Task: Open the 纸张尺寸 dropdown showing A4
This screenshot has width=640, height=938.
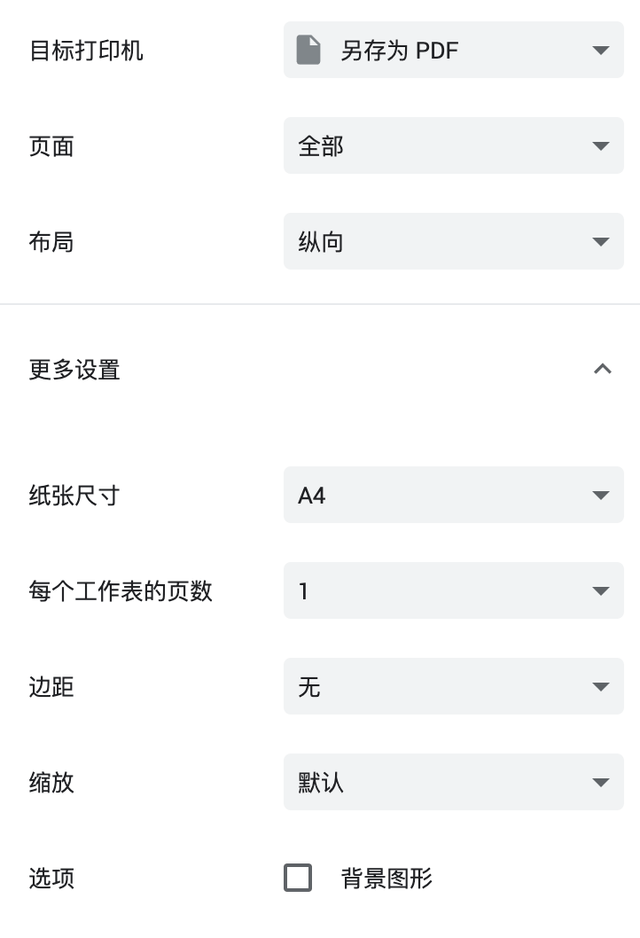Action: (453, 495)
